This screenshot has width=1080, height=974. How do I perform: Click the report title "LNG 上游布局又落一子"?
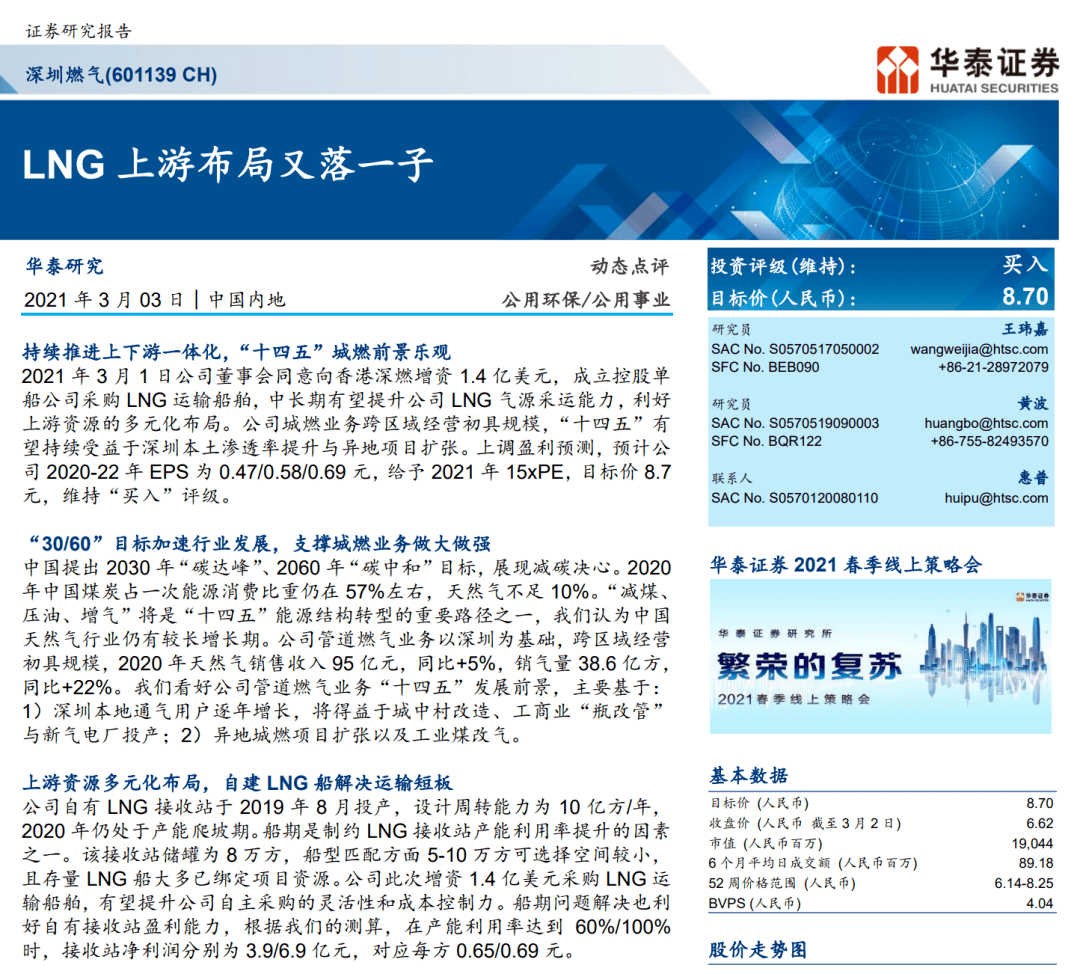(228, 165)
